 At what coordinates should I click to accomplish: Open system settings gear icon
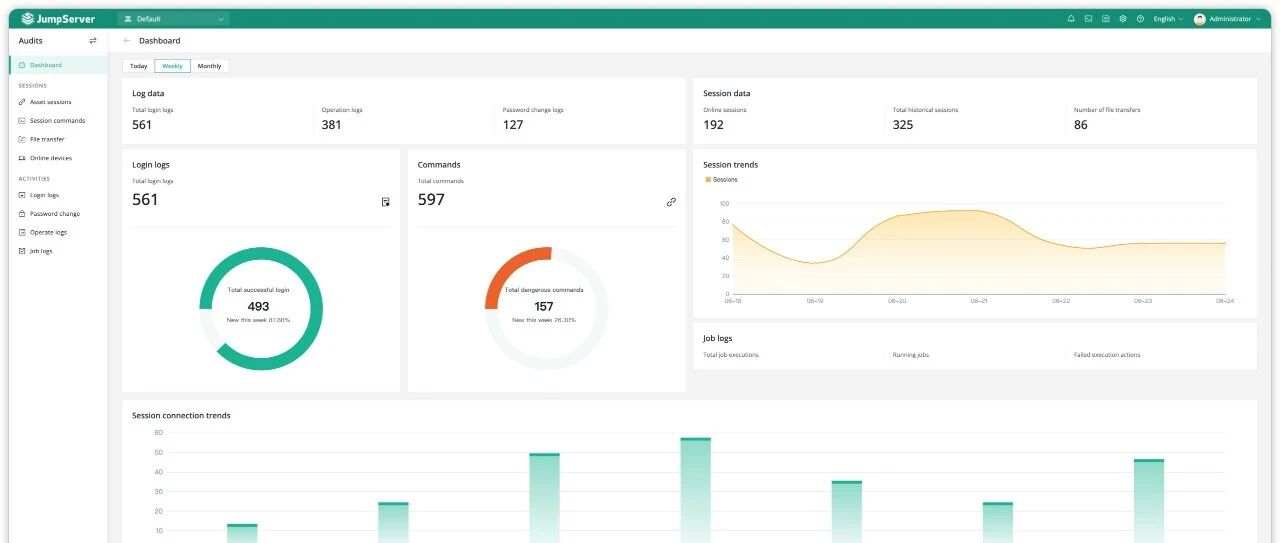click(x=1123, y=19)
